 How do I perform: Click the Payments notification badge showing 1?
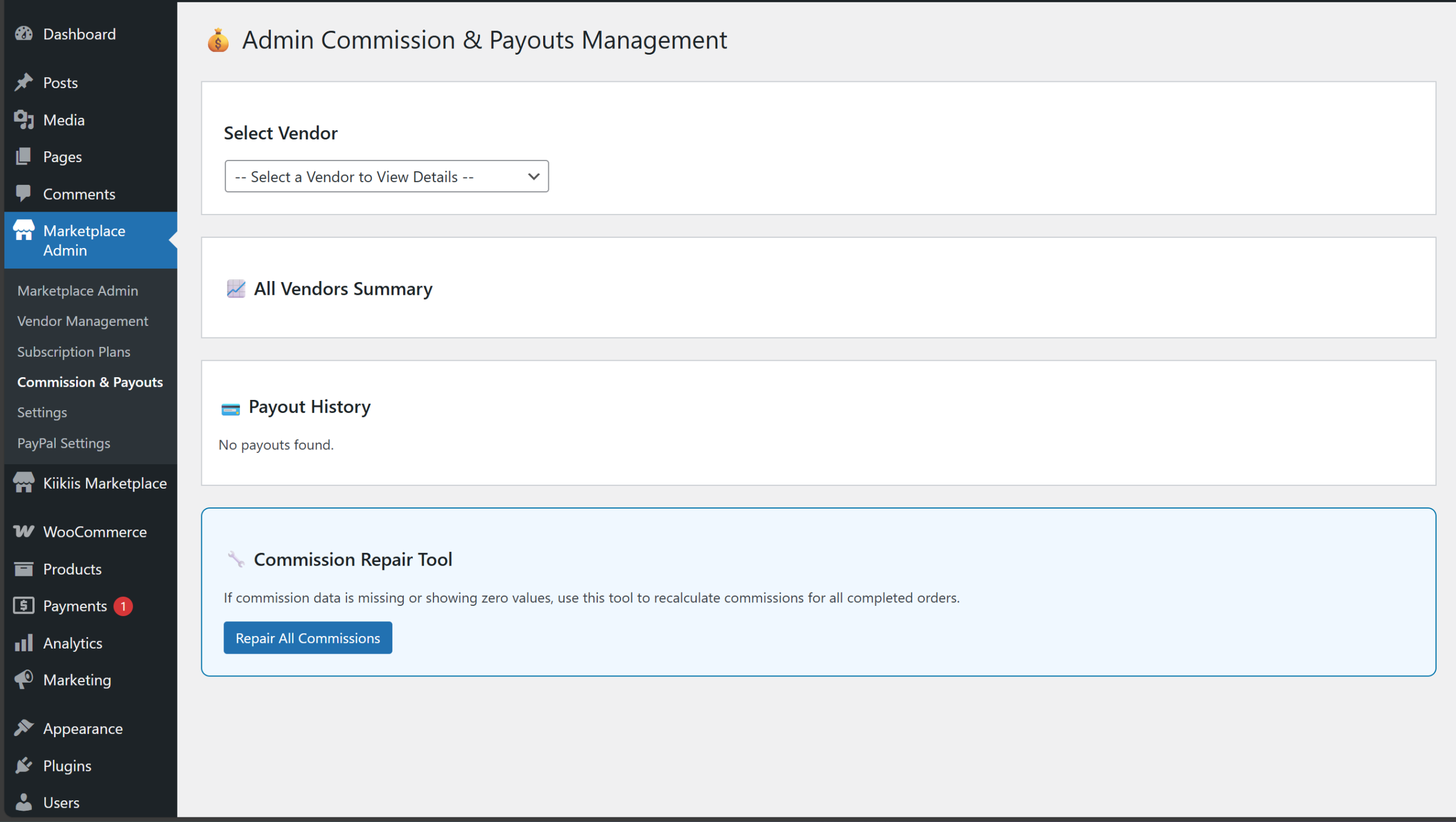(123, 606)
